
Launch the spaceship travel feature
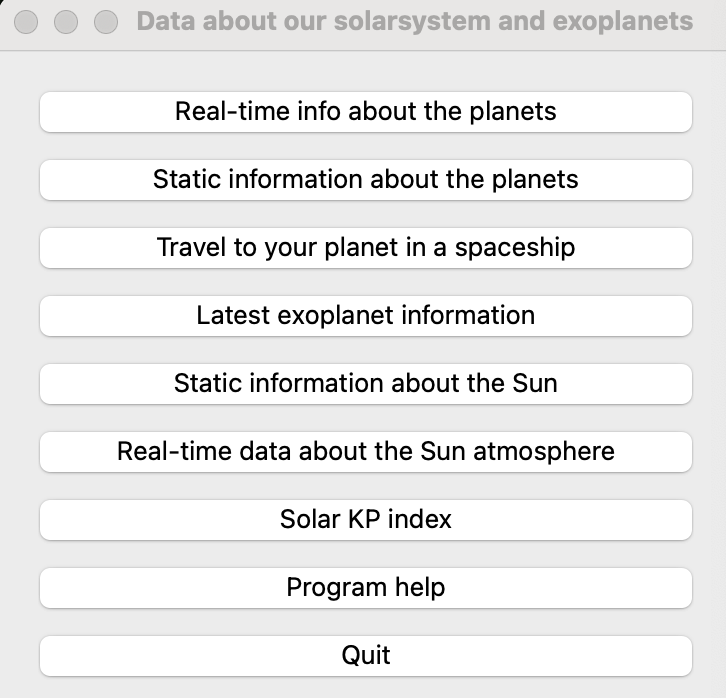pyautogui.click(x=365, y=247)
